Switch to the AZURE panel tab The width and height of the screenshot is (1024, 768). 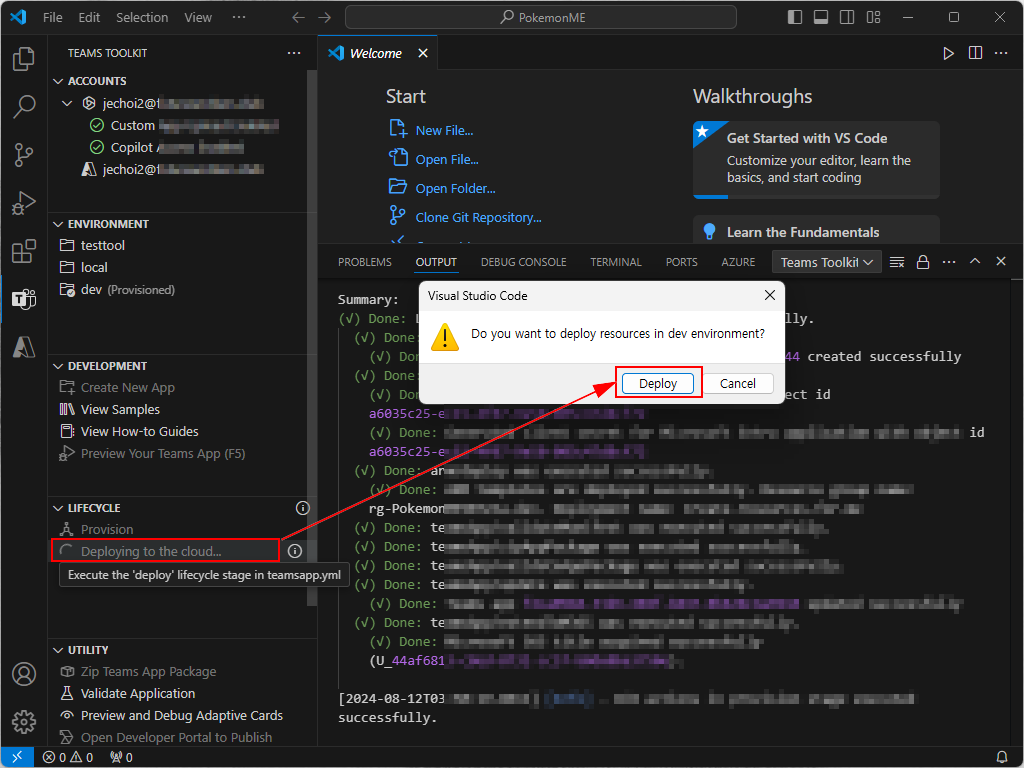tap(738, 262)
